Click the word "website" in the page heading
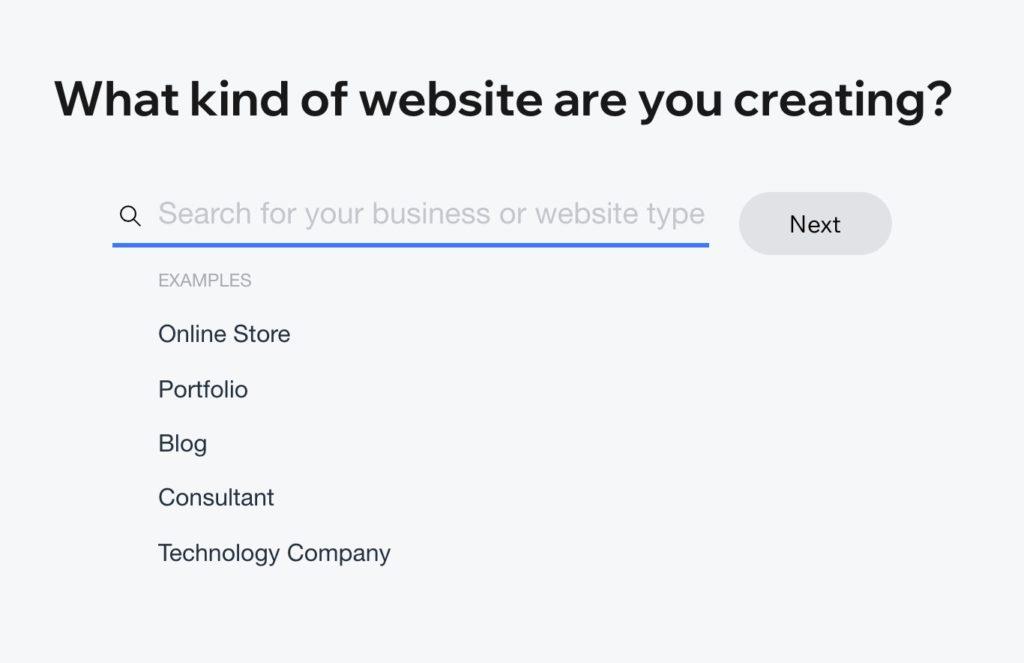1024x663 pixels. pyautogui.click(x=452, y=100)
